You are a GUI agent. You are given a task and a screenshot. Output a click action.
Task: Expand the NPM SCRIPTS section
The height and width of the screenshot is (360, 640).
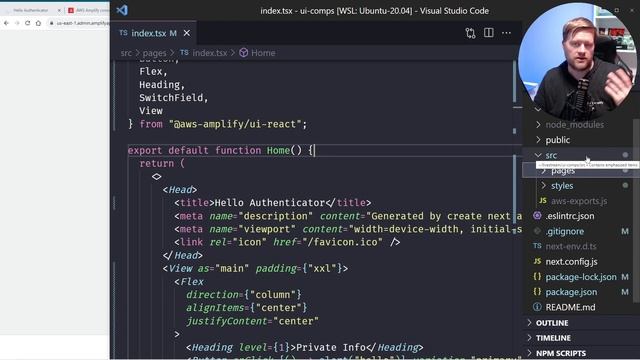(x=581, y=353)
